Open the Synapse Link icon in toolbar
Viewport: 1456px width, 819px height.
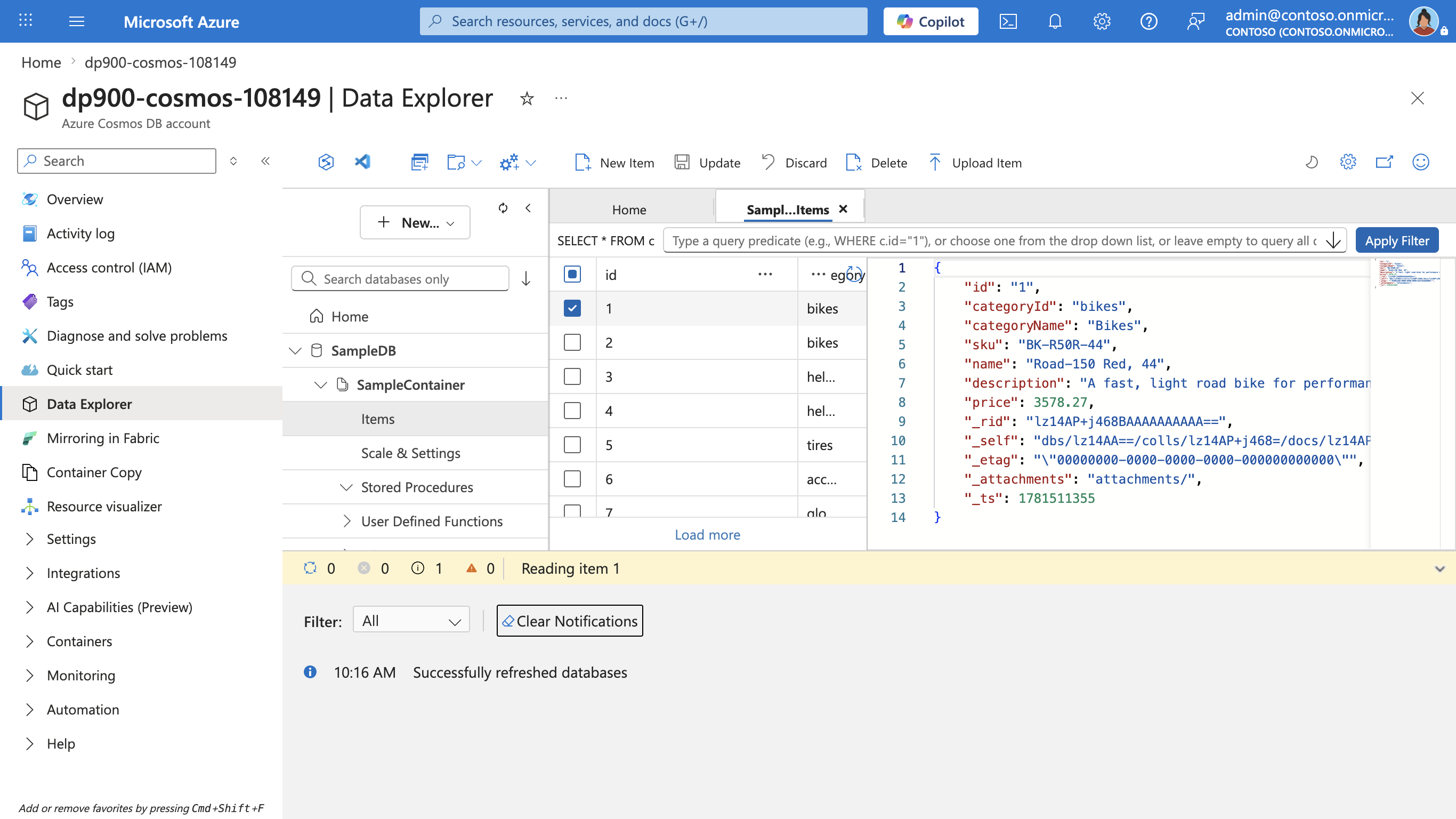326,162
